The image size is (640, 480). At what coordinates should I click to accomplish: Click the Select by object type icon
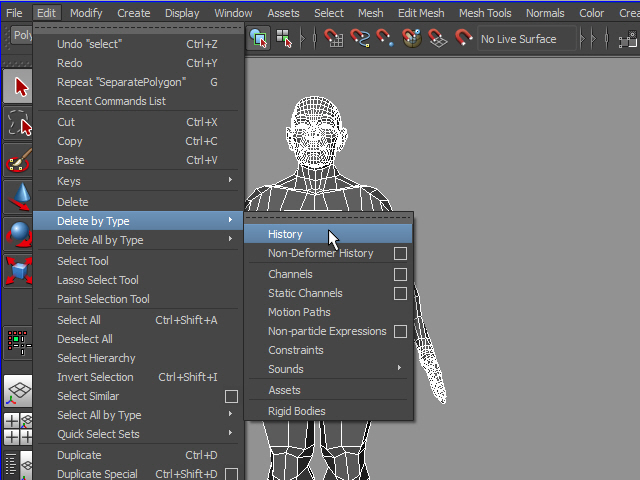(259, 38)
